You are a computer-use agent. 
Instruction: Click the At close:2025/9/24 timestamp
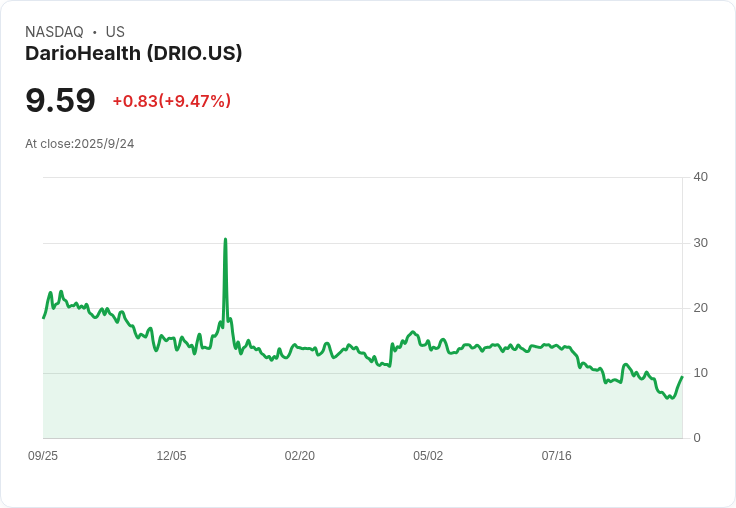coord(80,144)
